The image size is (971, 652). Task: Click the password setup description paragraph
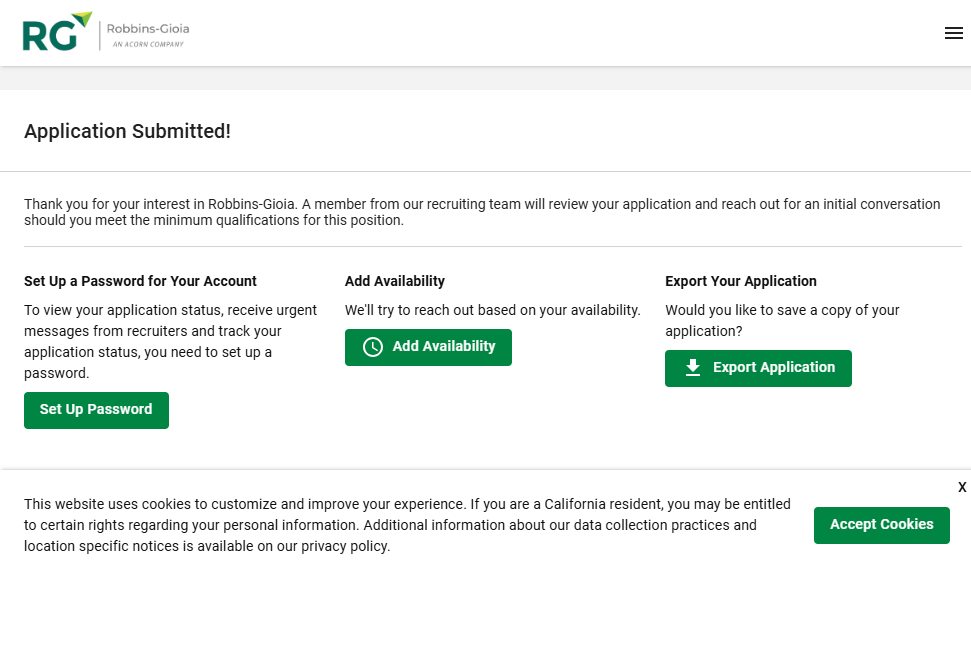click(x=170, y=341)
